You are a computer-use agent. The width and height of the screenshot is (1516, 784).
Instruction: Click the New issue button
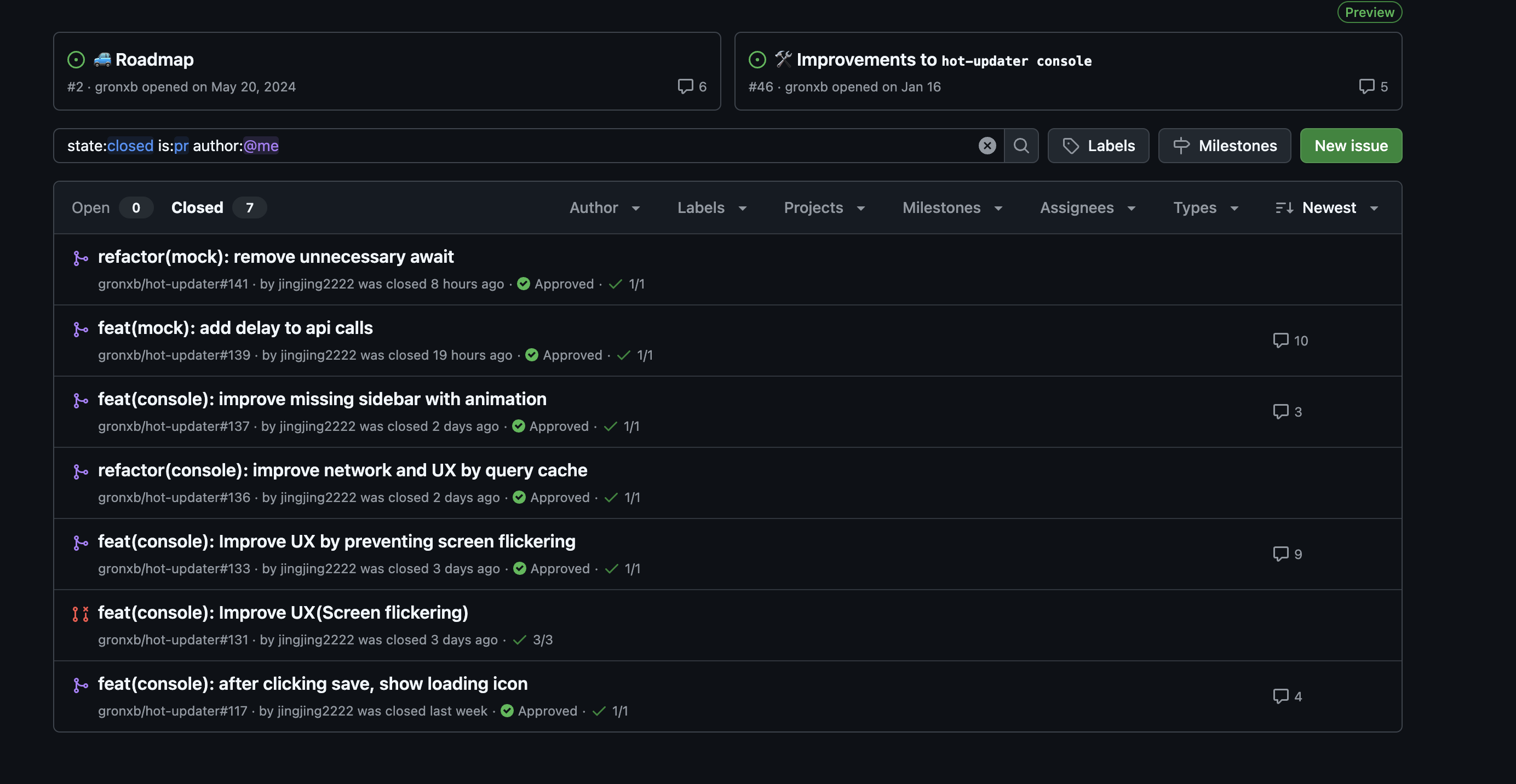[1351, 145]
